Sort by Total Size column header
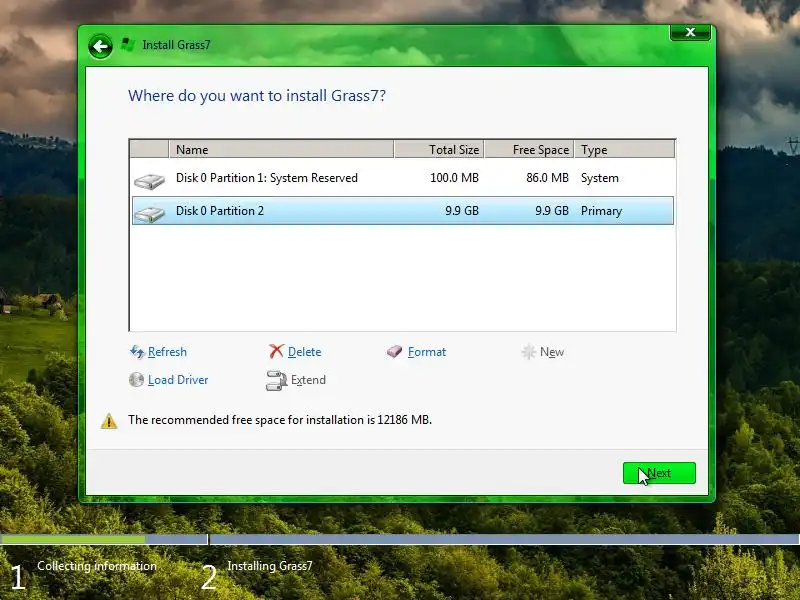This screenshot has width=800, height=600. [439, 149]
